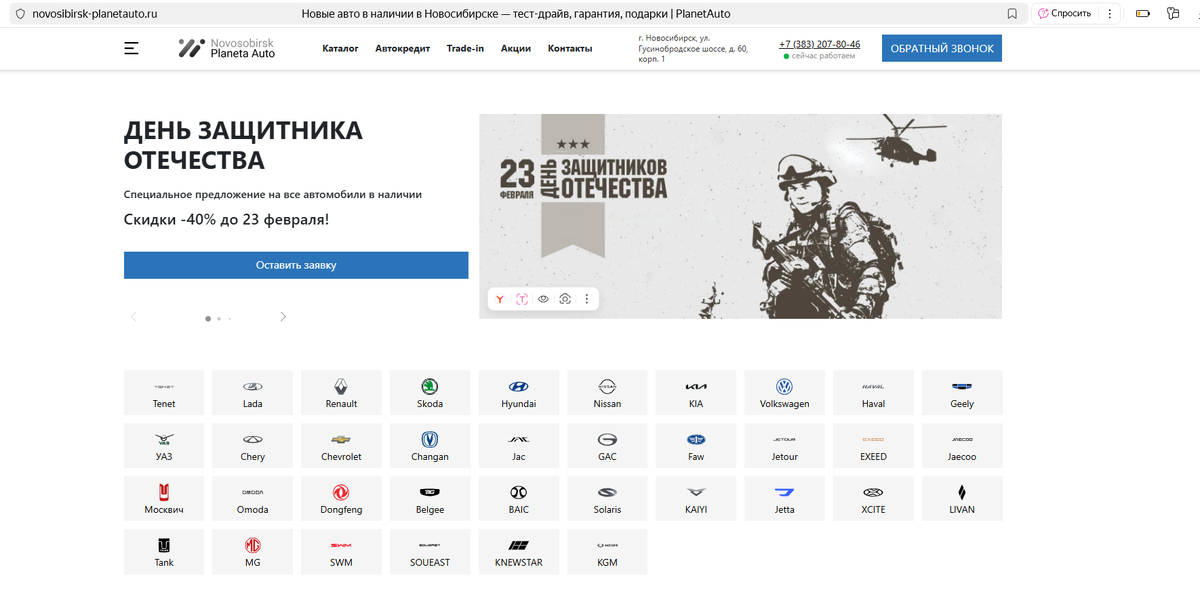Open Trade-in section
The width and height of the screenshot is (1200, 601).
click(465, 48)
